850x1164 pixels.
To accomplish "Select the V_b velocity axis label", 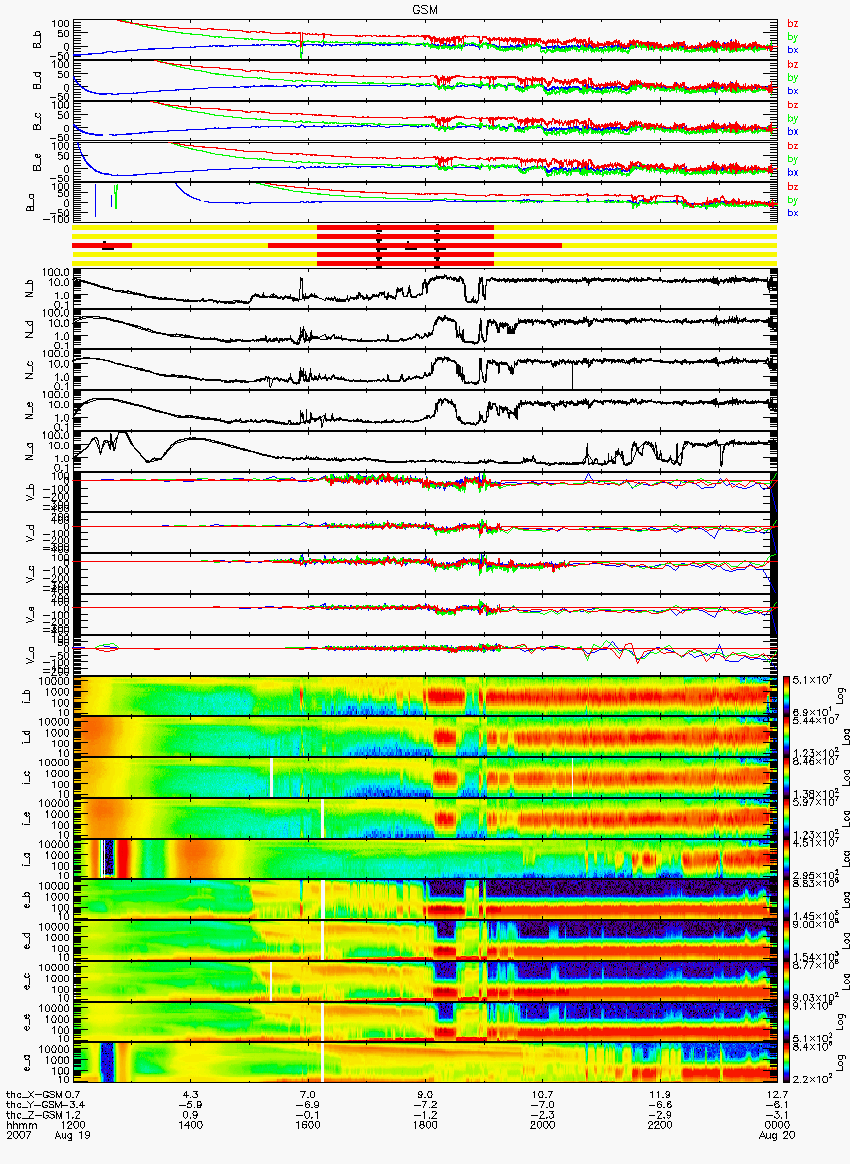I will pos(31,491).
